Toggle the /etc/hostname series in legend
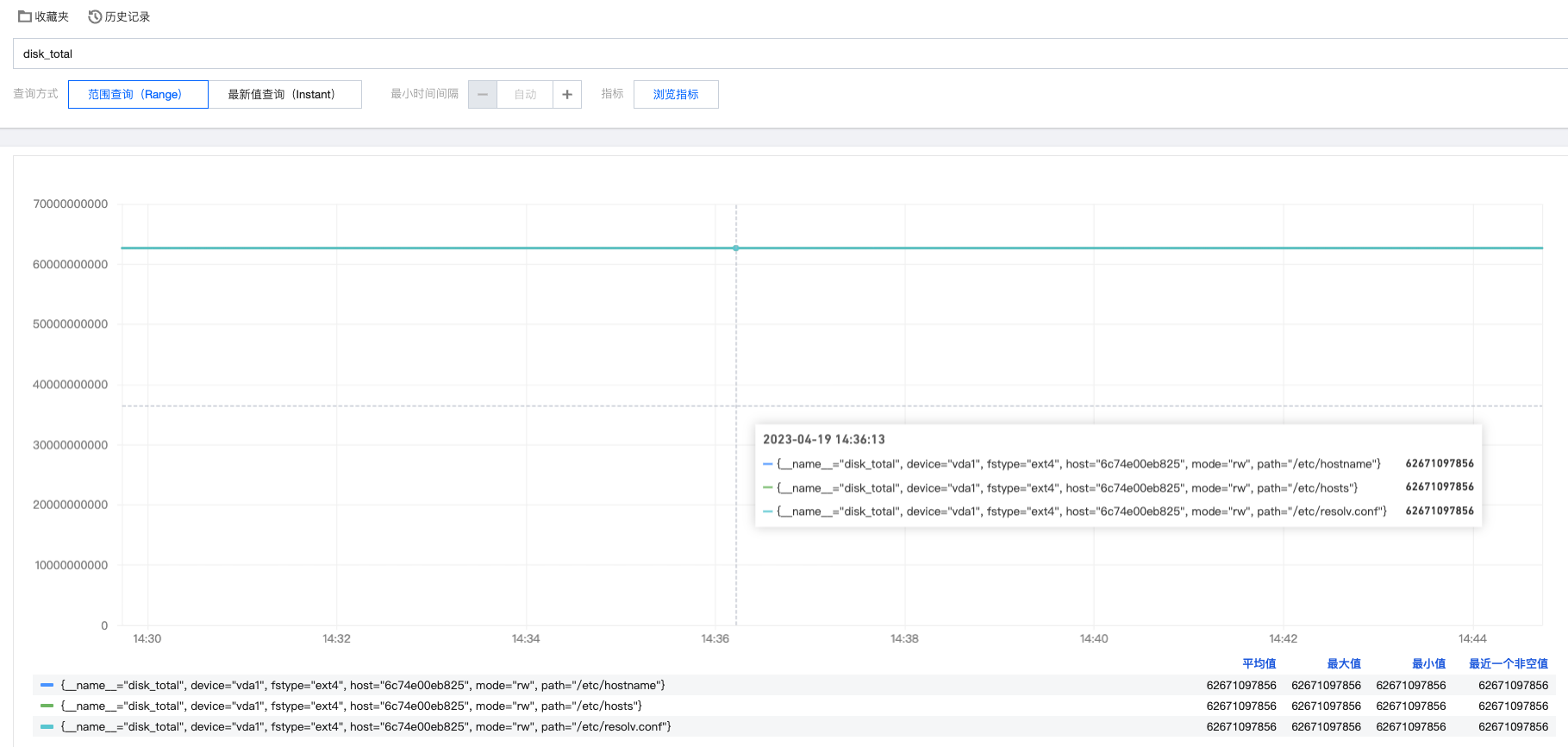This screenshot has height=747, width=1568. tap(362, 685)
